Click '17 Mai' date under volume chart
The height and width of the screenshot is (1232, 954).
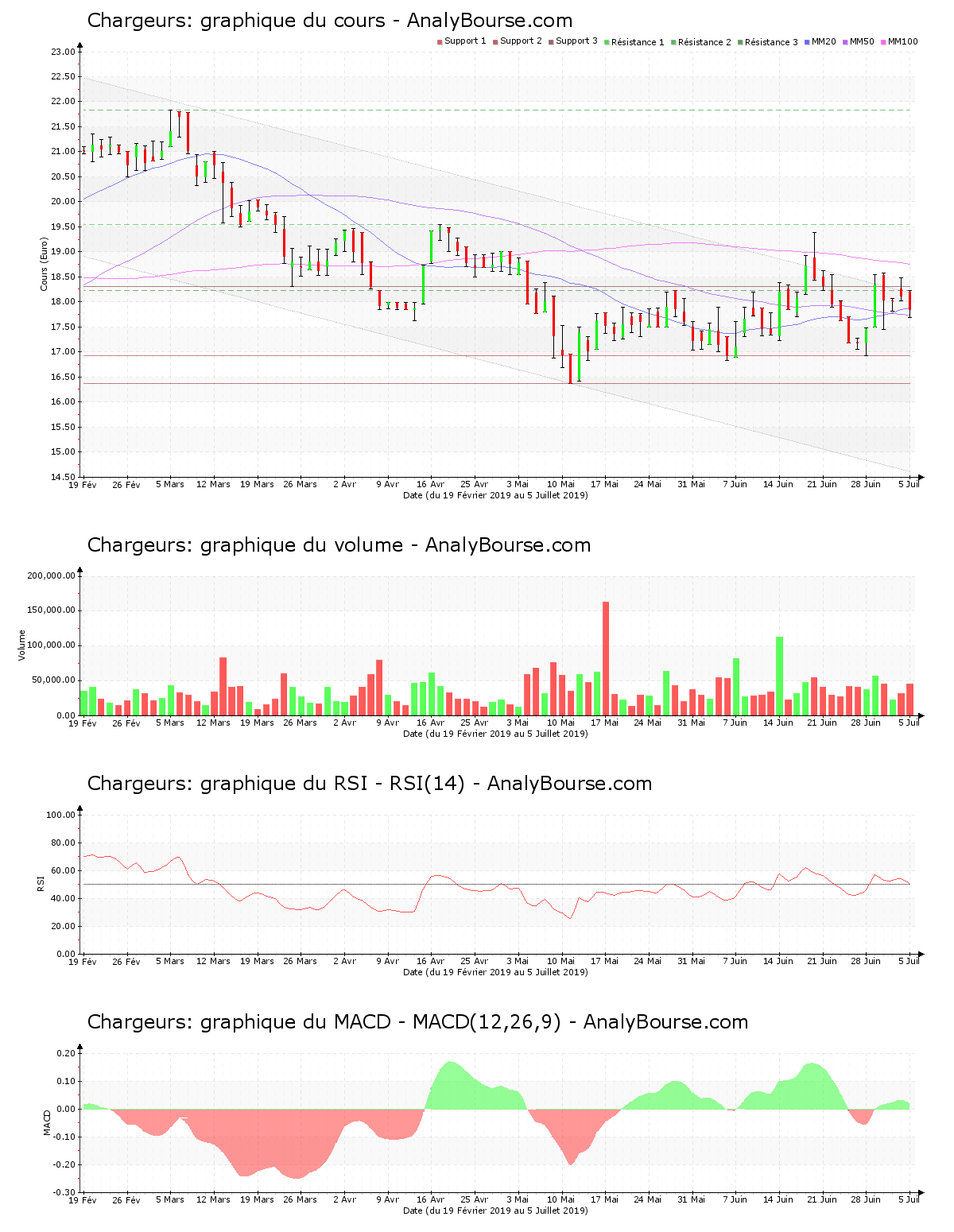604,723
